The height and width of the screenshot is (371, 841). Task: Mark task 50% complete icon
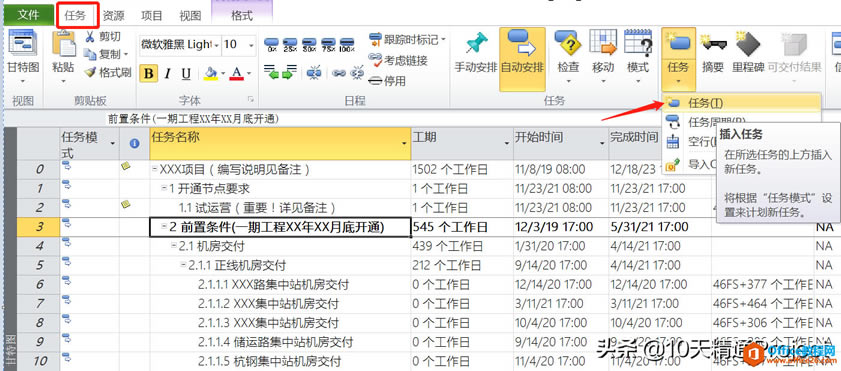309,44
